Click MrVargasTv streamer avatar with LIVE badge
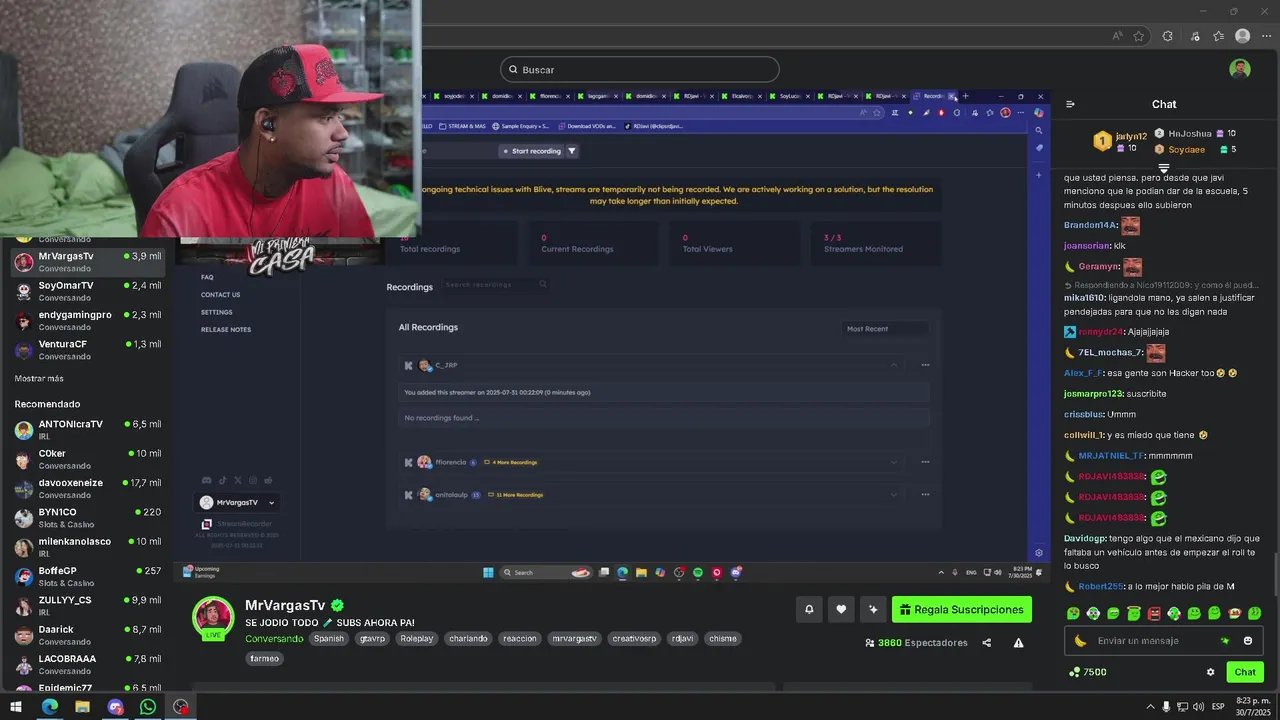1280x720 pixels. [213, 617]
